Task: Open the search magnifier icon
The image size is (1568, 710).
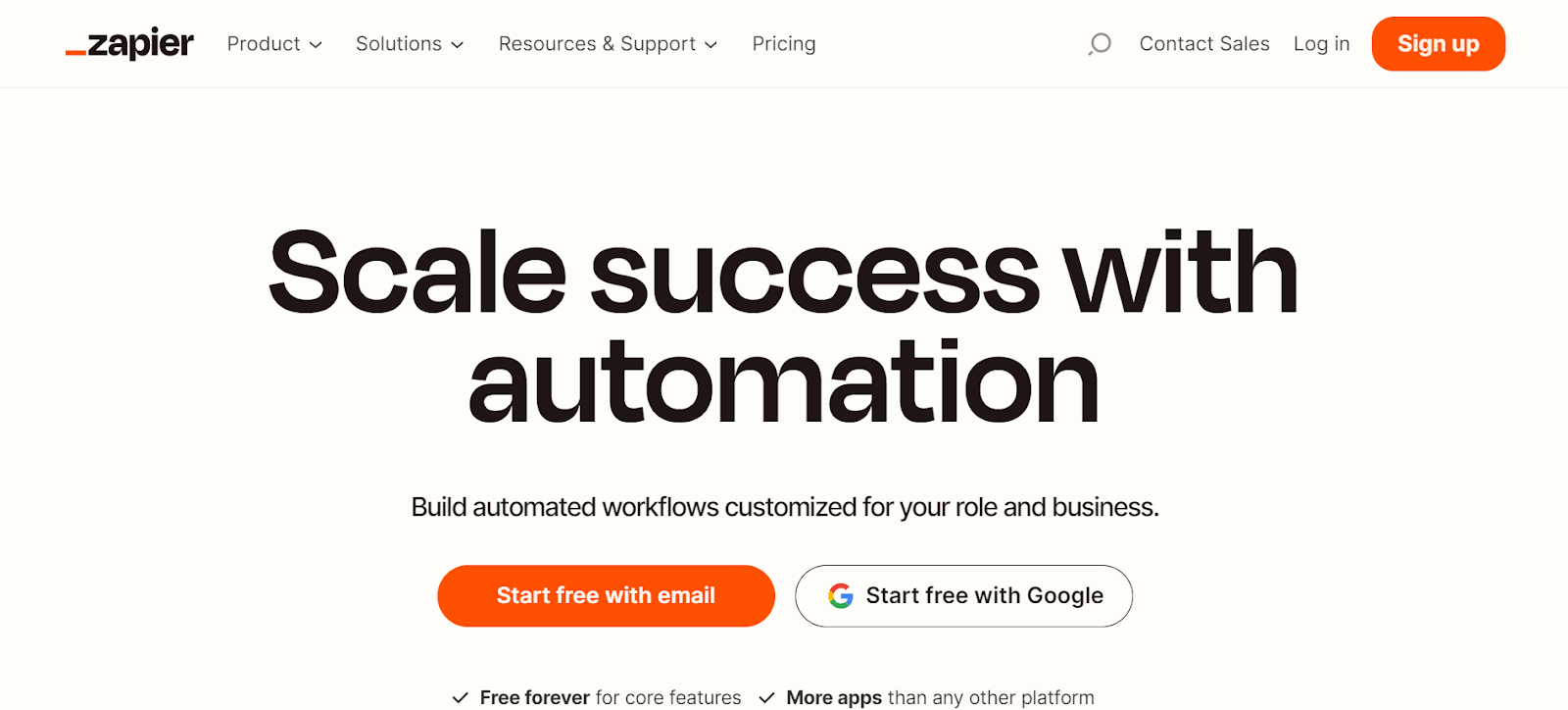Action: (x=1098, y=44)
